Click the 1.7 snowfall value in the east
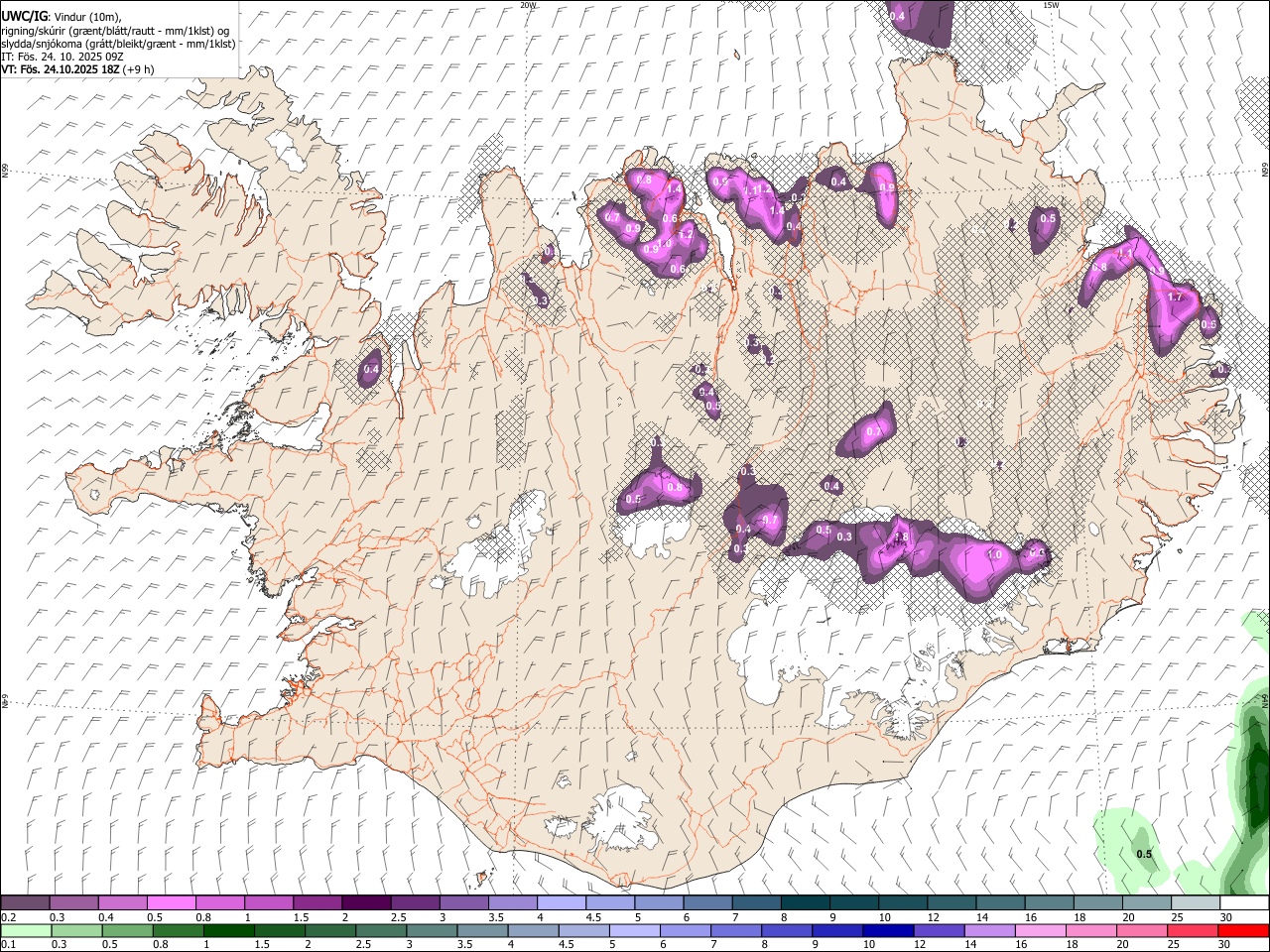 1175,297
